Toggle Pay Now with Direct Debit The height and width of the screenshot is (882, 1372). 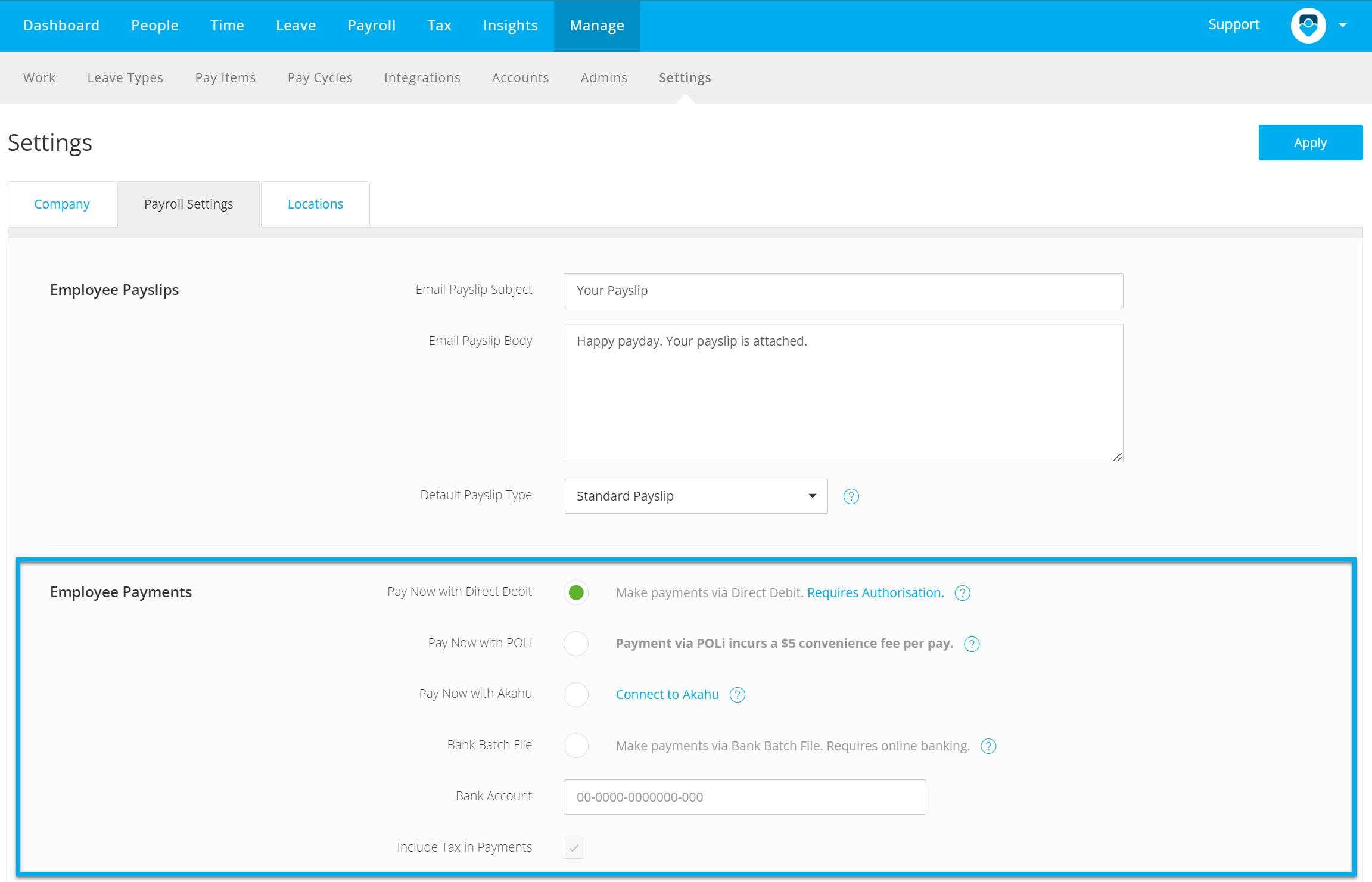tap(576, 592)
